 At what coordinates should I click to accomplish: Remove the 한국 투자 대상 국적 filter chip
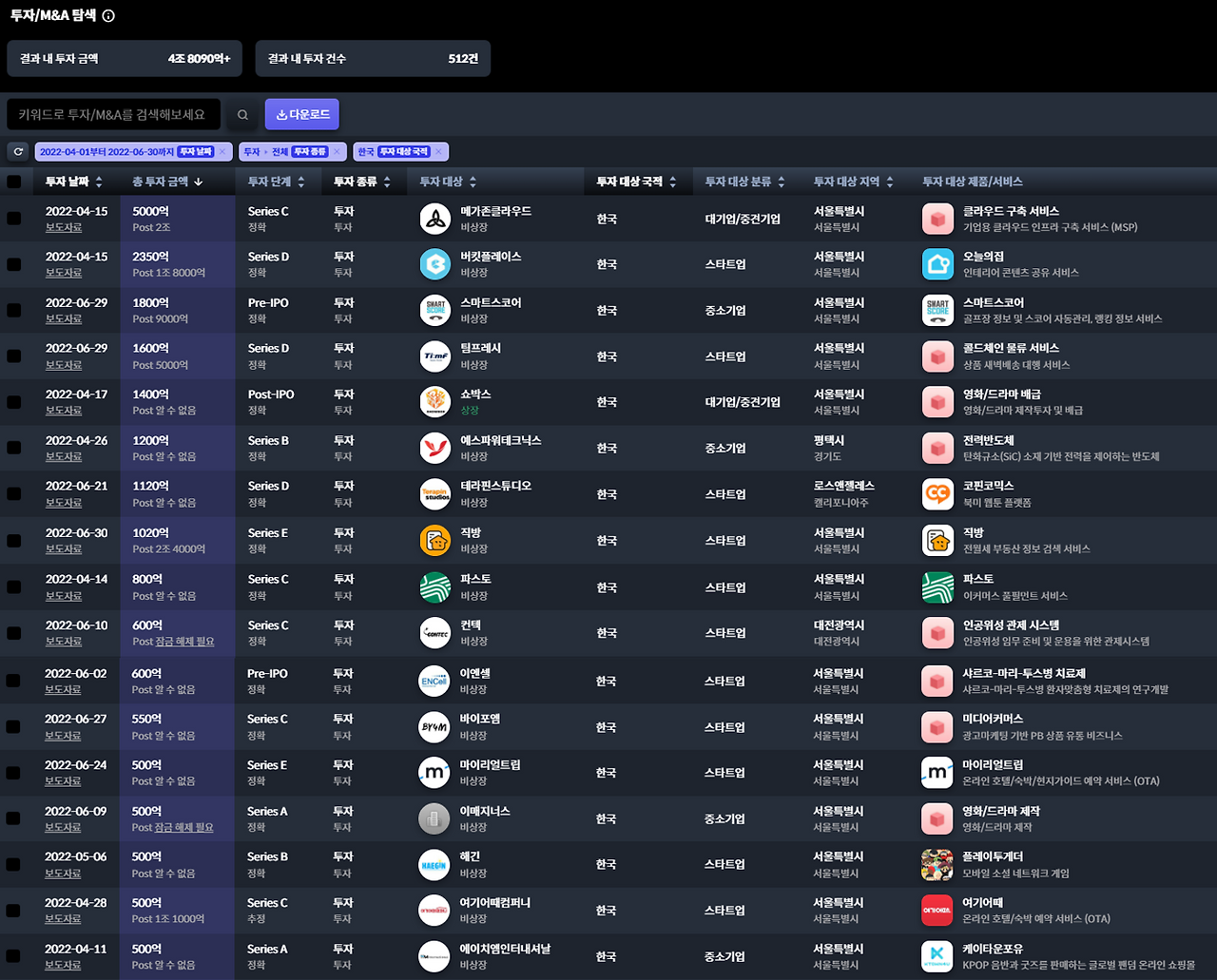[439, 152]
